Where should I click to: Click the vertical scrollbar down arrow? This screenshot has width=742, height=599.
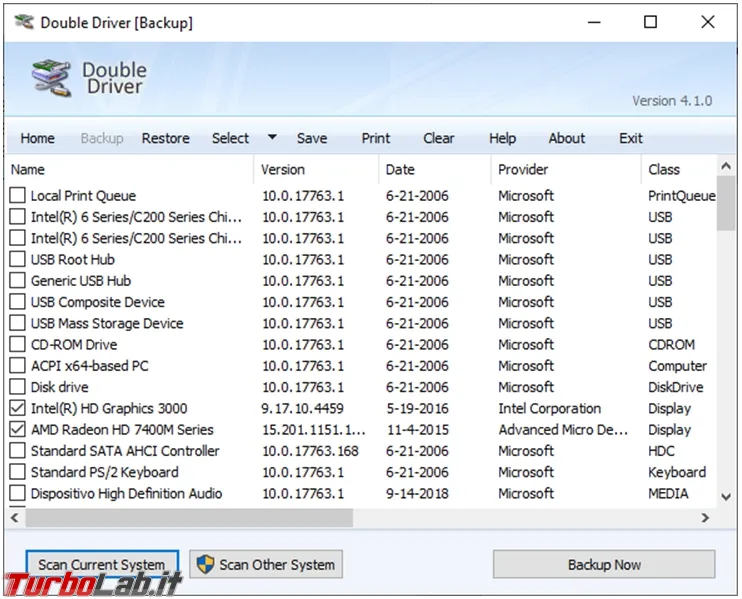(x=726, y=497)
